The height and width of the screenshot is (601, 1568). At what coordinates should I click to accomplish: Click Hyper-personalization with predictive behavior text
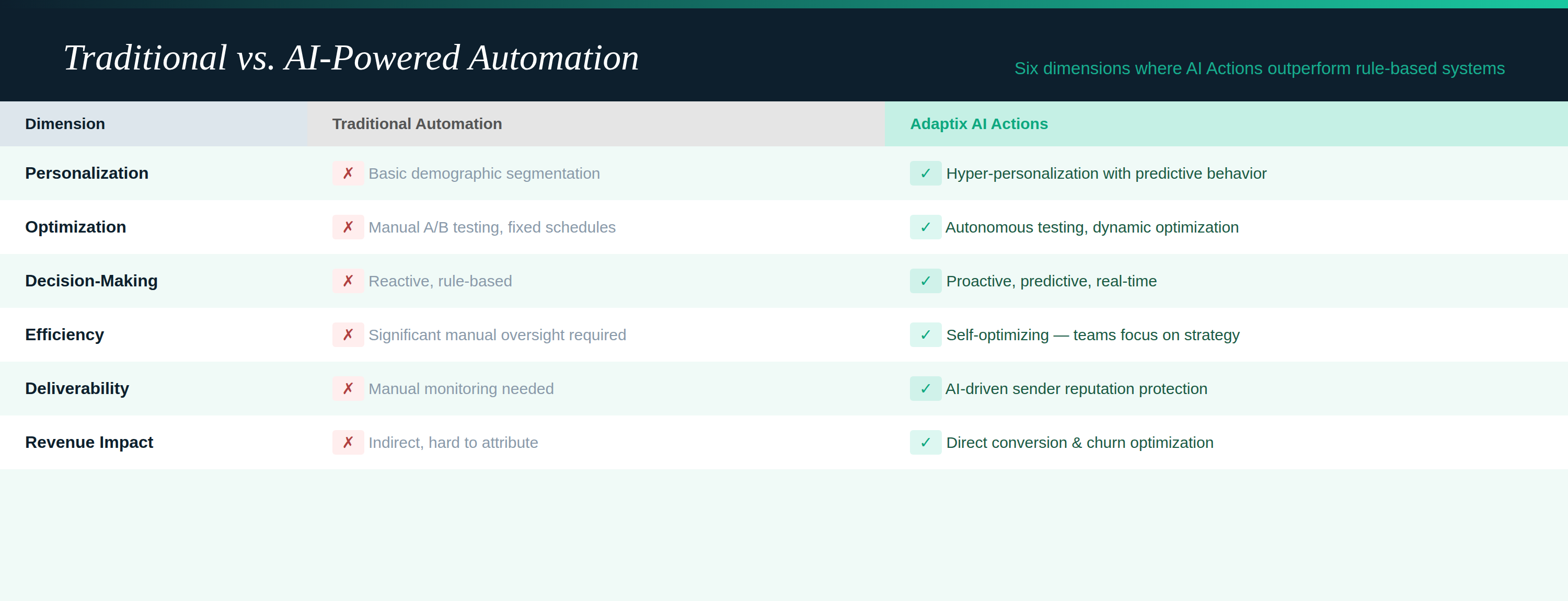pyautogui.click(x=1106, y=174)
